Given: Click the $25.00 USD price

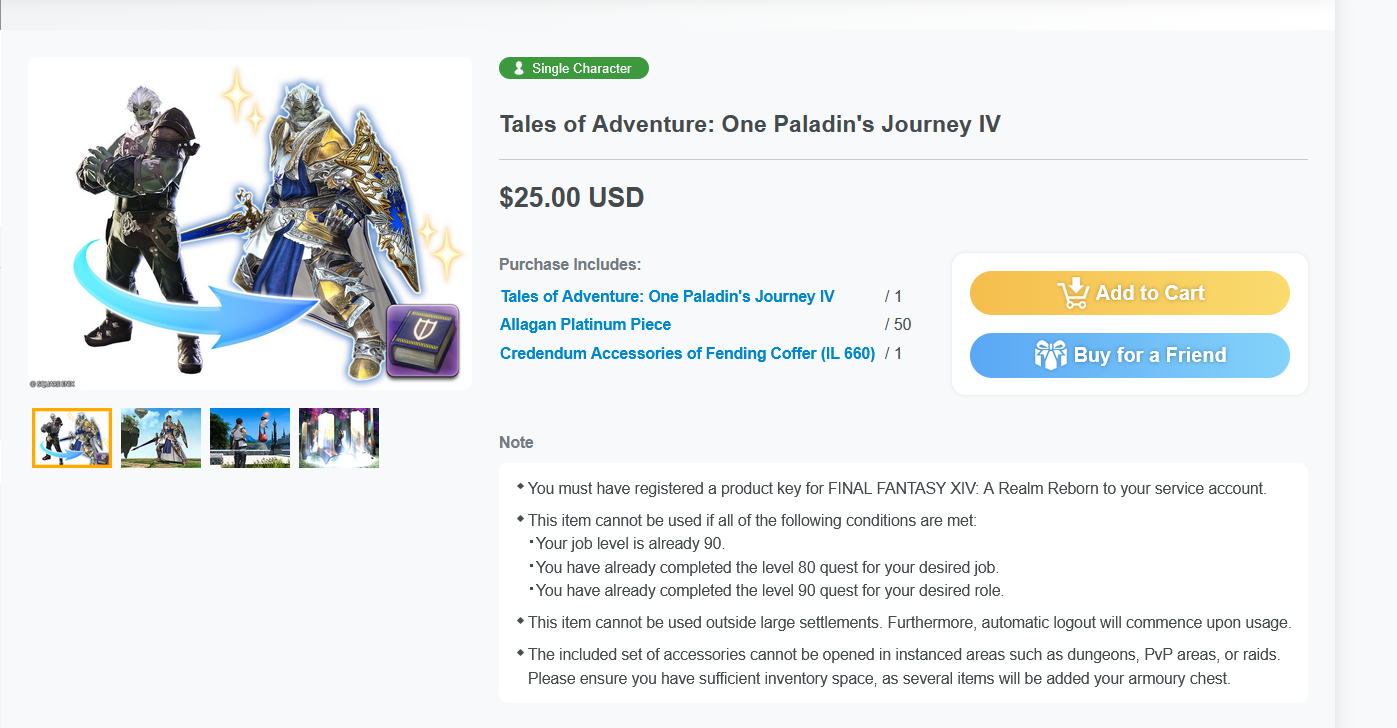Looking at the screenshot, I should coord(571,197).
